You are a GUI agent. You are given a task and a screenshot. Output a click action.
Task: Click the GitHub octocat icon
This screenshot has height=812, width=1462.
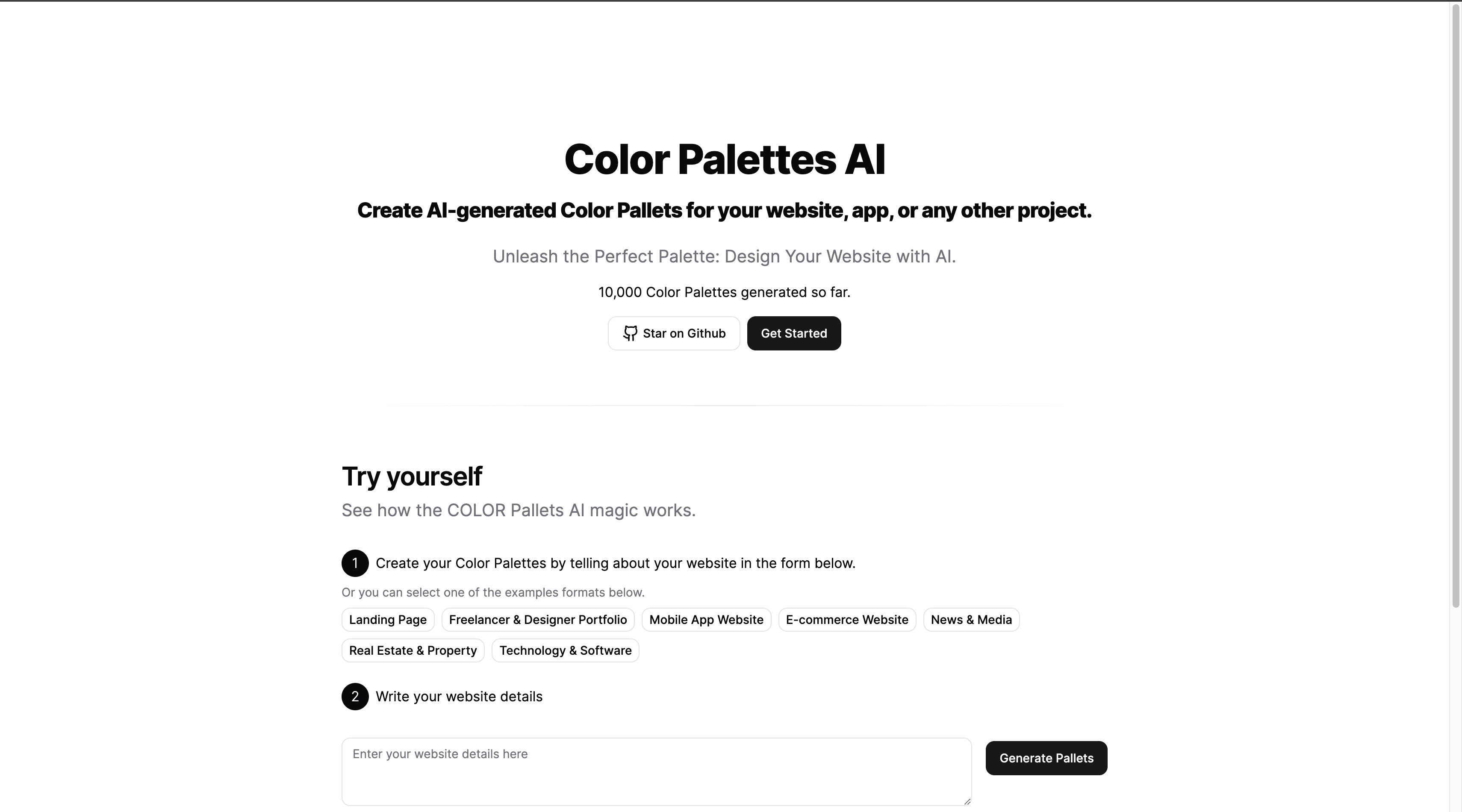(x=630, y=333)
